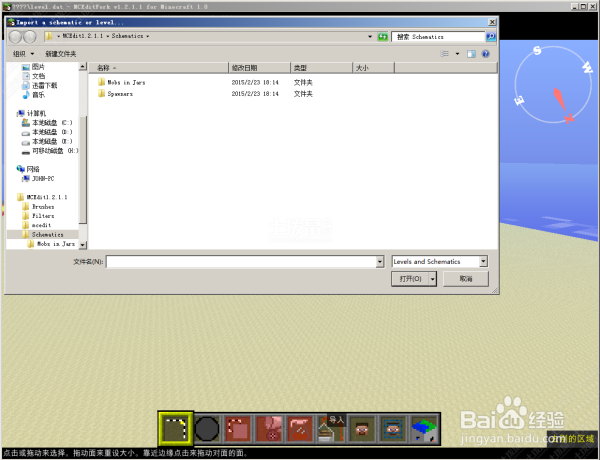Viewport: 600px width, 460px height.
Task: Click the 打开(O) button
Action: tap(410, 279)
